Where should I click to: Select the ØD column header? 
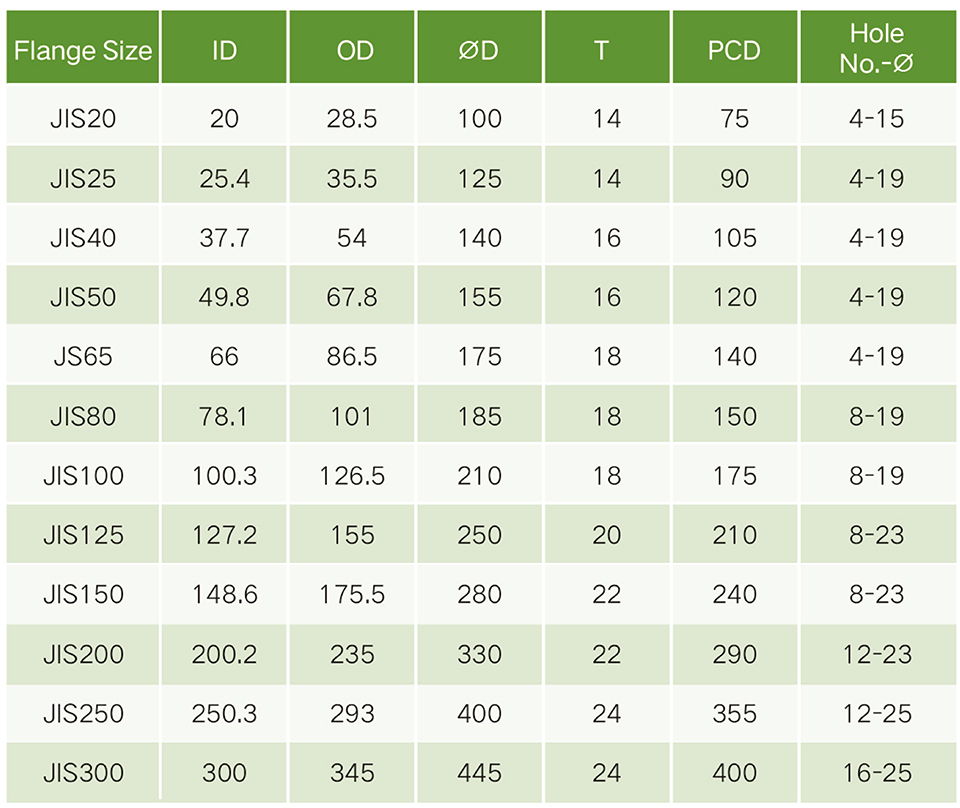tap(479, 50)
